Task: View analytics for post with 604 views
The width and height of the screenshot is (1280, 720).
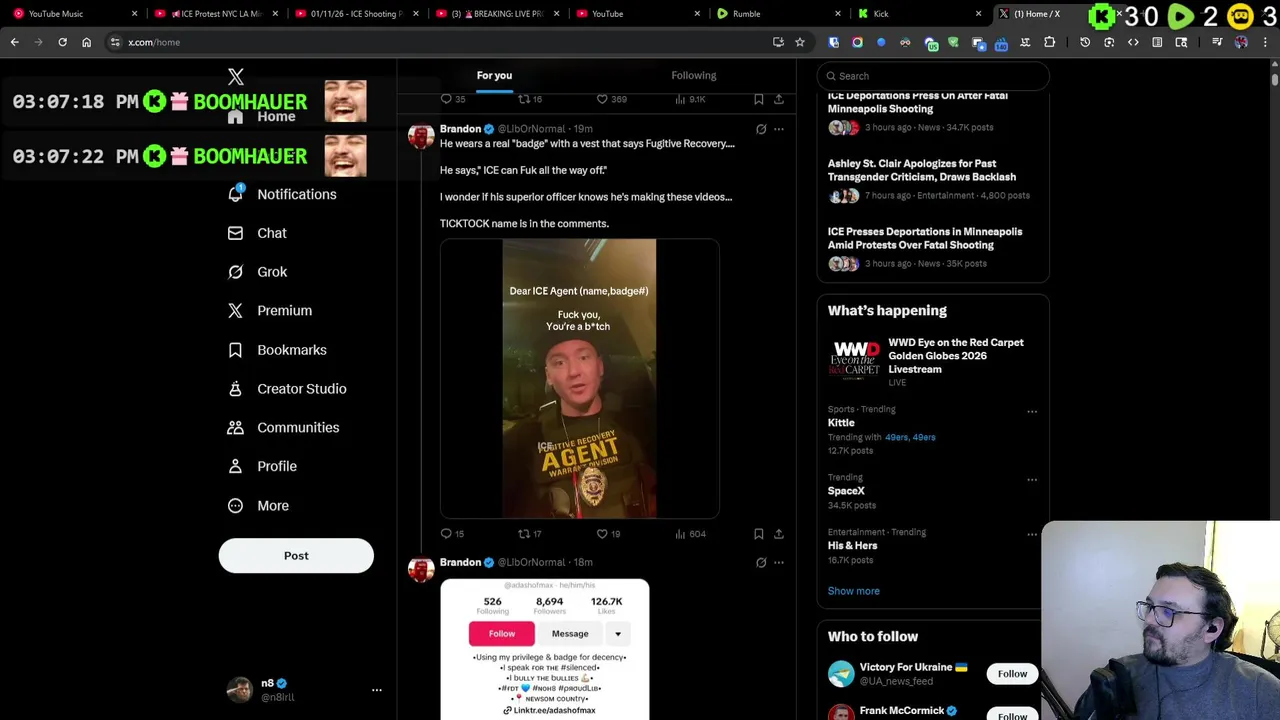Action: pos(690,534)
